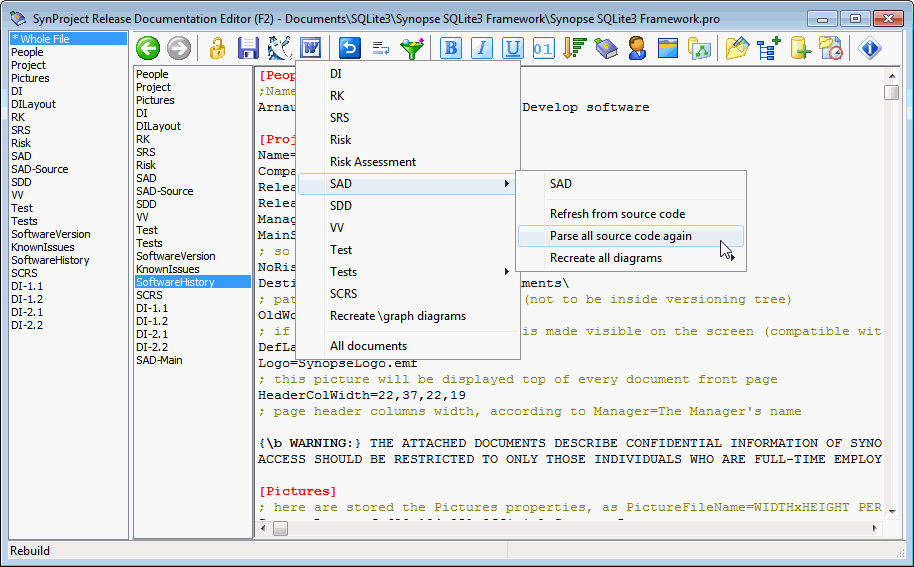Viewport: 914px width, 567px height.
Task: Select Risk Assessment in the menu
Action: coord(373,162)
